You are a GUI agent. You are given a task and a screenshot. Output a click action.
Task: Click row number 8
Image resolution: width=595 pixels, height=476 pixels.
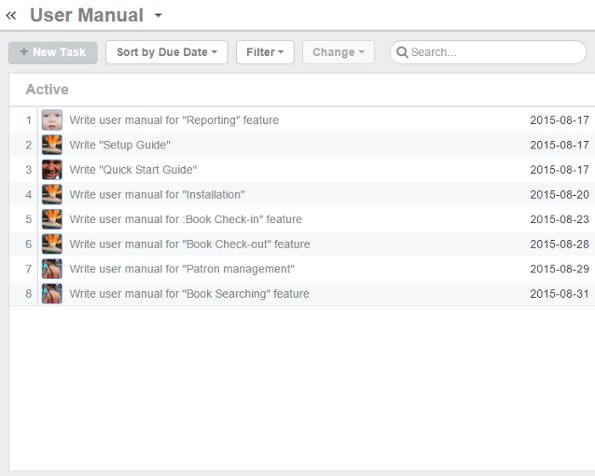pos(29,294)
